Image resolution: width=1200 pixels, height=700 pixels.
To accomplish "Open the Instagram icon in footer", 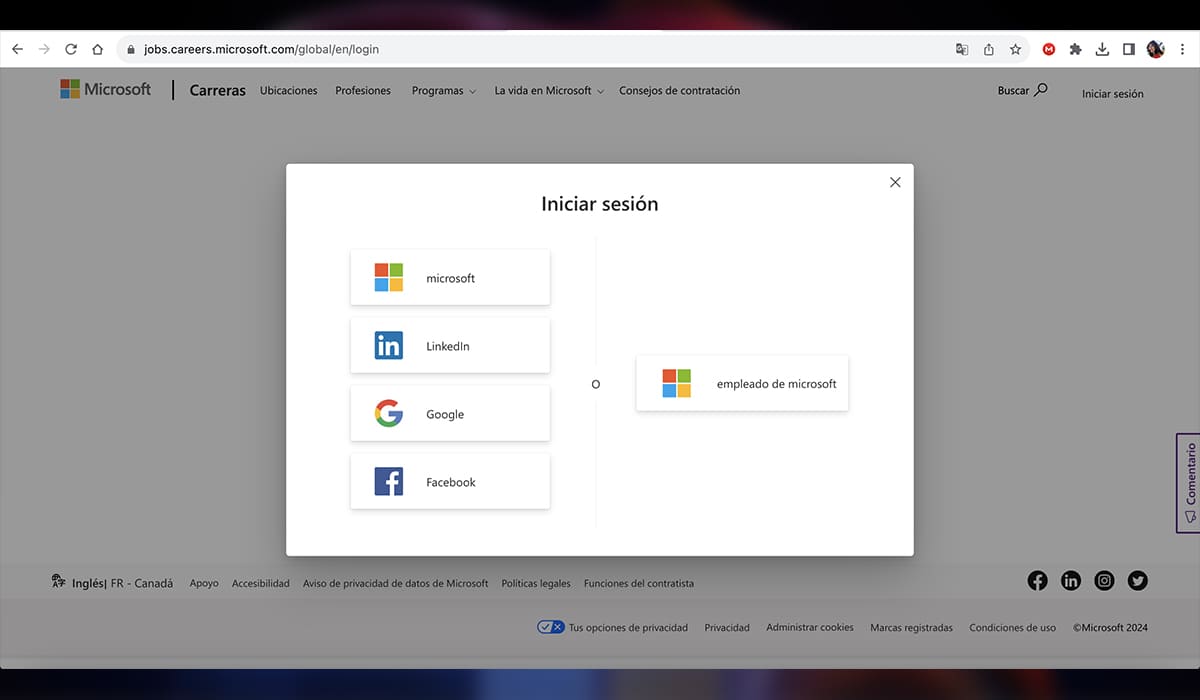I will [x=1104, y=581].
